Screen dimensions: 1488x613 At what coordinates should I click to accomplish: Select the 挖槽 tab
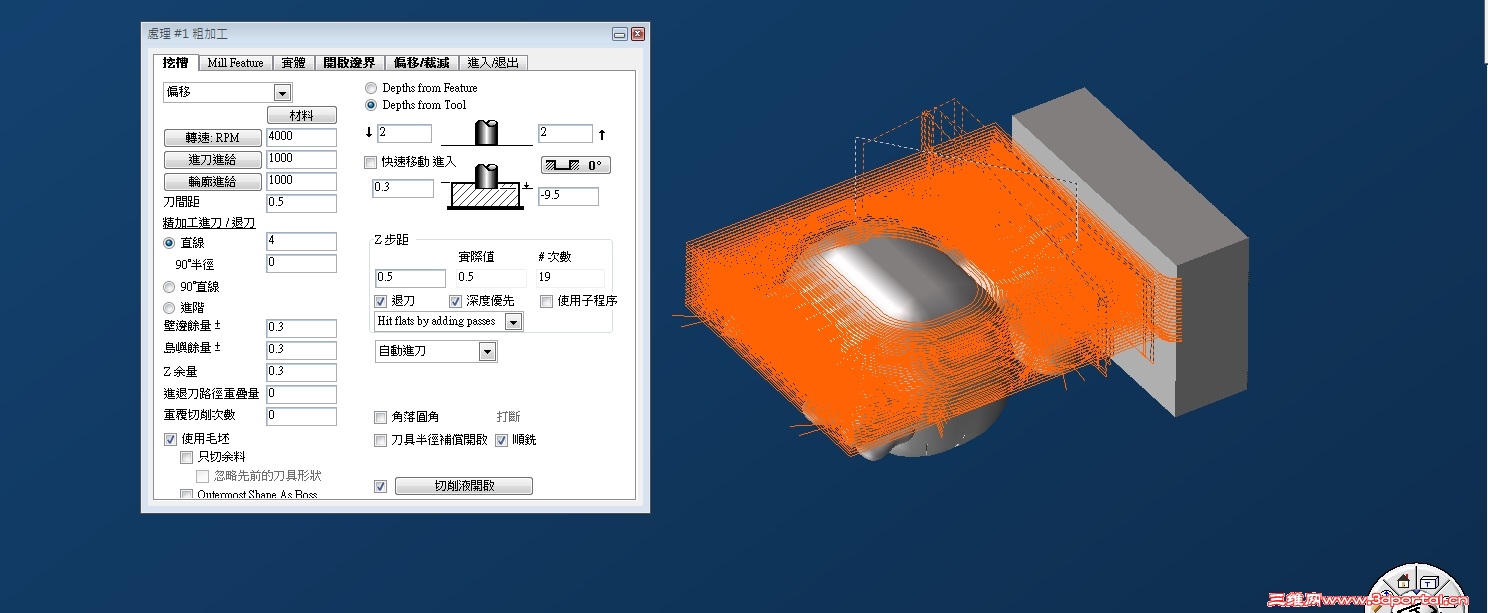[176, 62]
